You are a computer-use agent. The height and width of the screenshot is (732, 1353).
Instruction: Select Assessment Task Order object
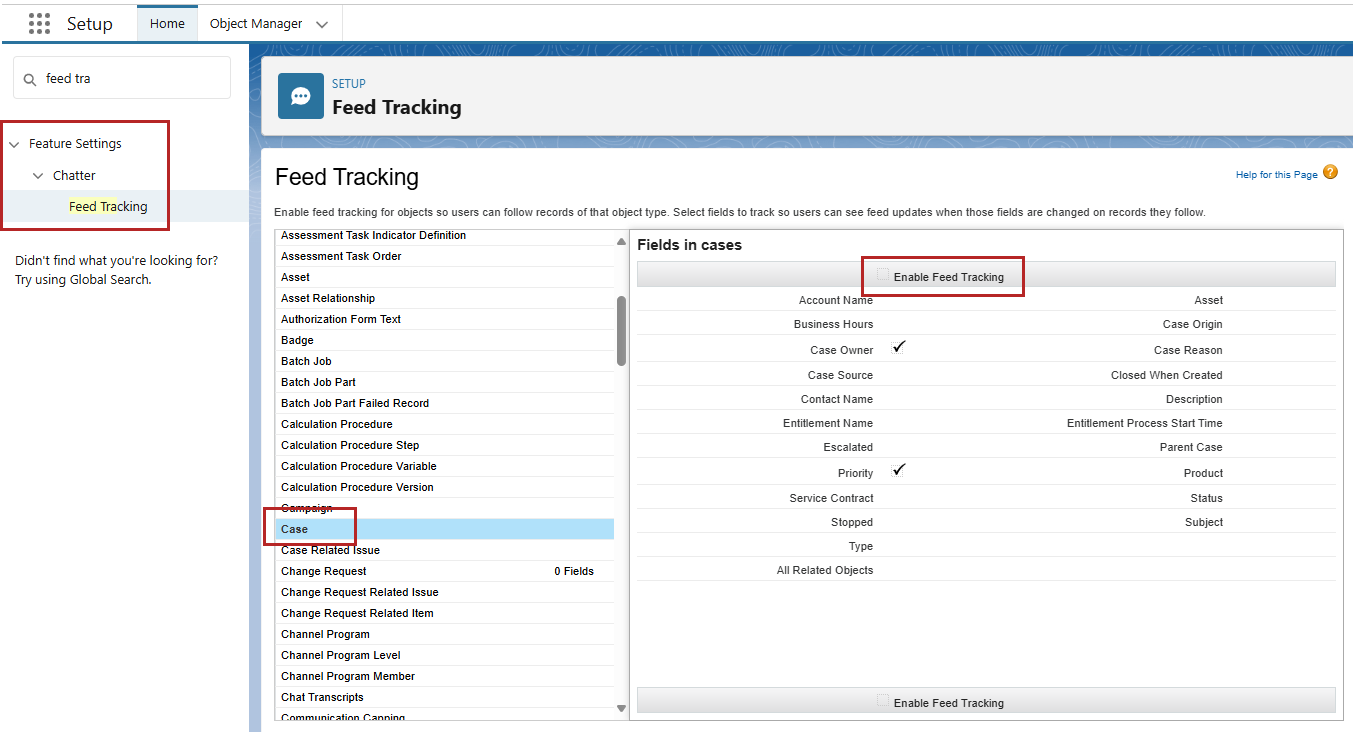point(445,256)
